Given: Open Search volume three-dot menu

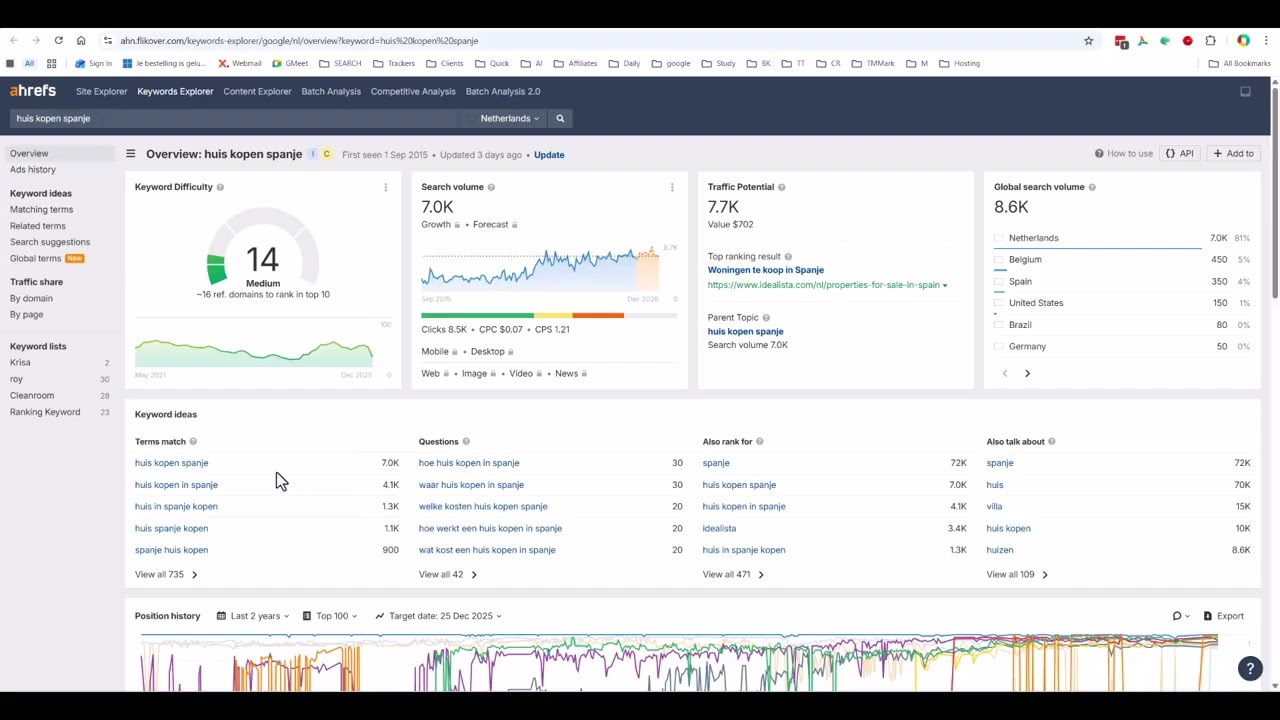Looking at the screenshot, I should pos(672,187).
